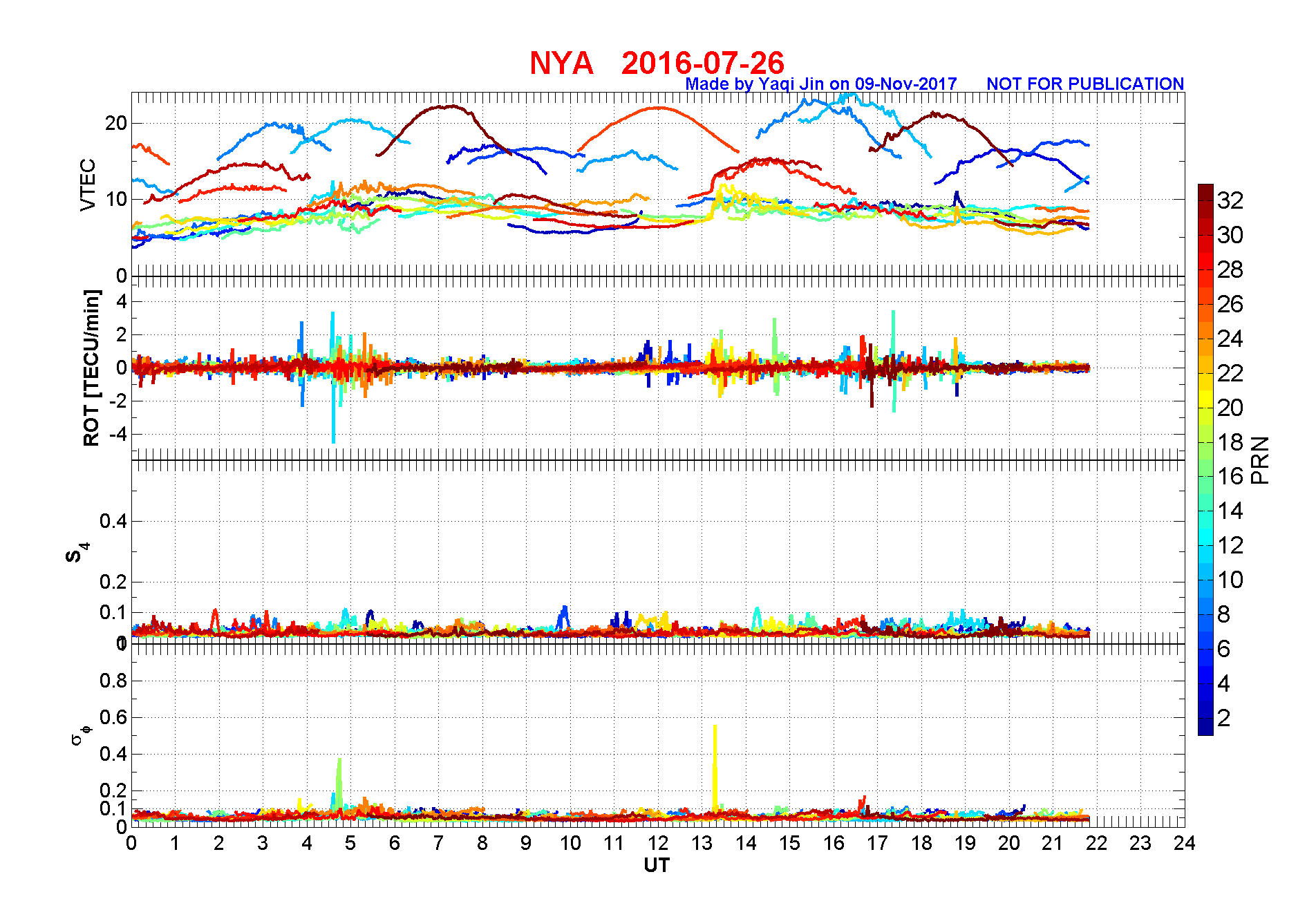This screenshot has height=919, width=1316.
Task: Click UT axis tick label 13
Action: (x=702, y=843)
